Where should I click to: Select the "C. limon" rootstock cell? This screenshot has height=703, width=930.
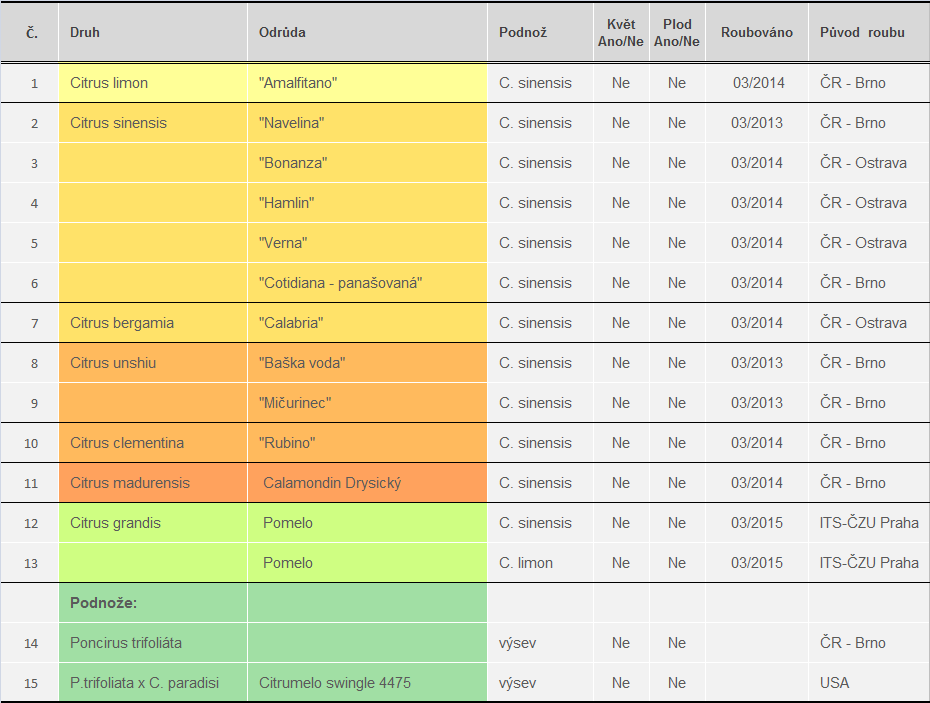(526, 563)
